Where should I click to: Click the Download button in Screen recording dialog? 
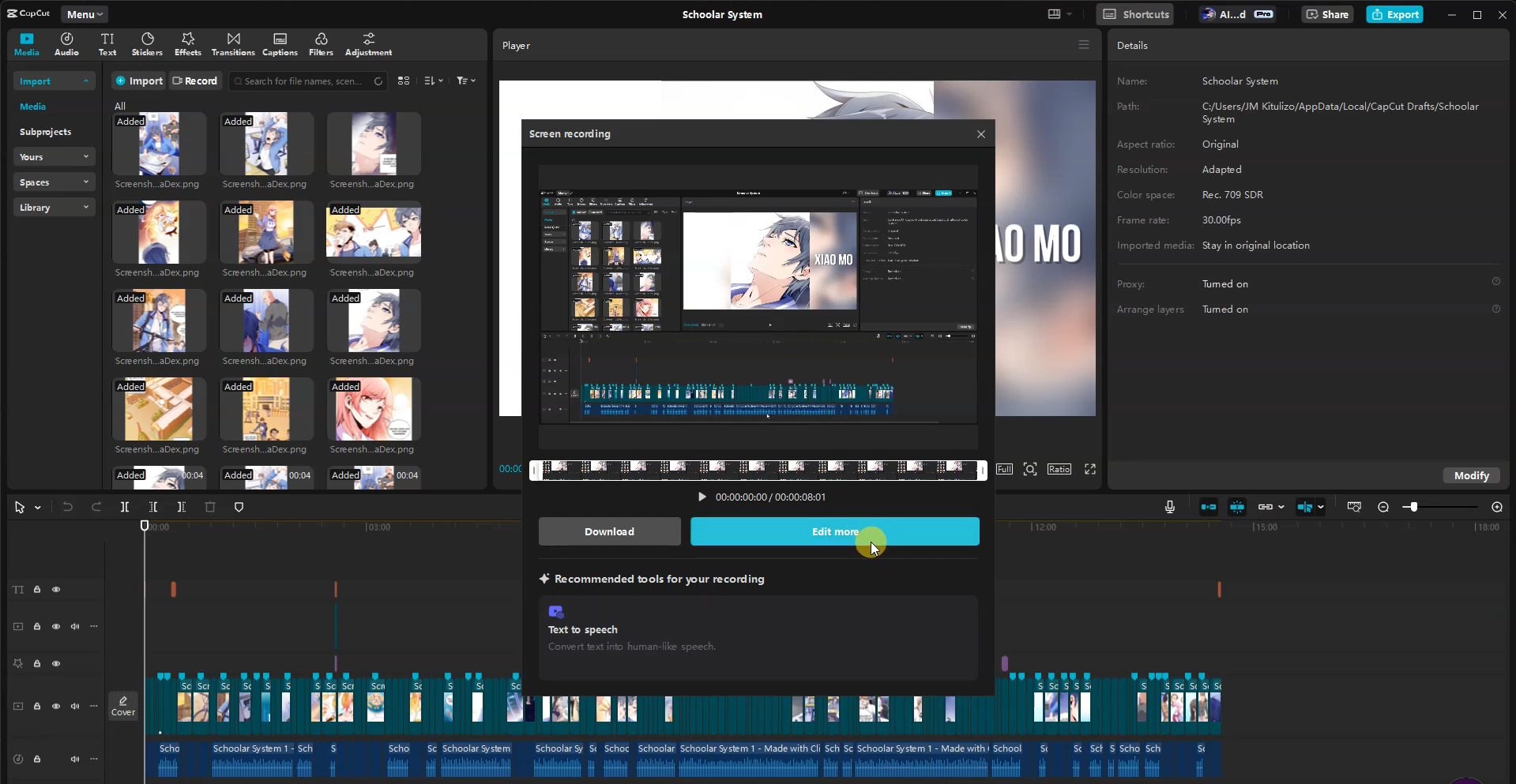click(608, 531)
